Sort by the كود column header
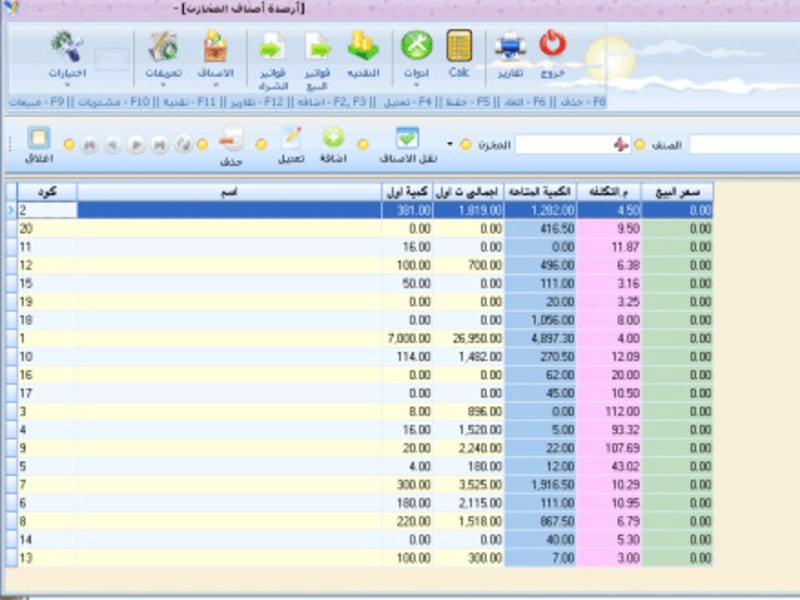Screen dimensions: 800x600 (47, 192)
